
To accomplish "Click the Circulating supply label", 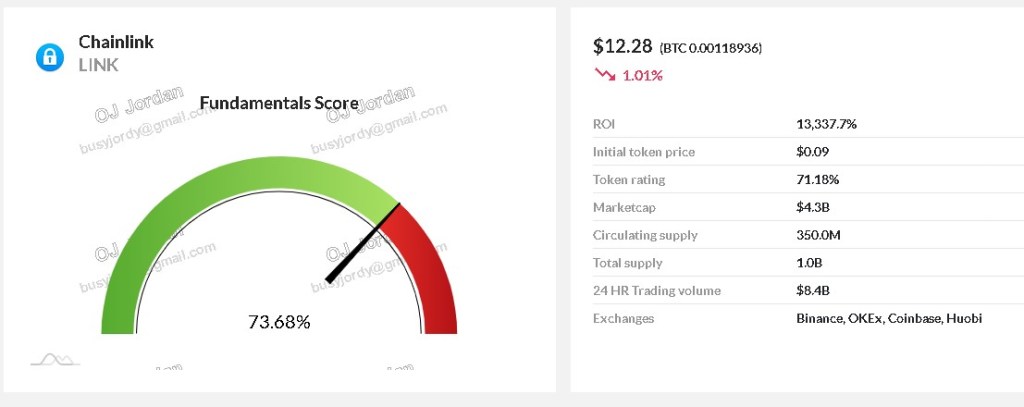I will (x=645, y=235).
